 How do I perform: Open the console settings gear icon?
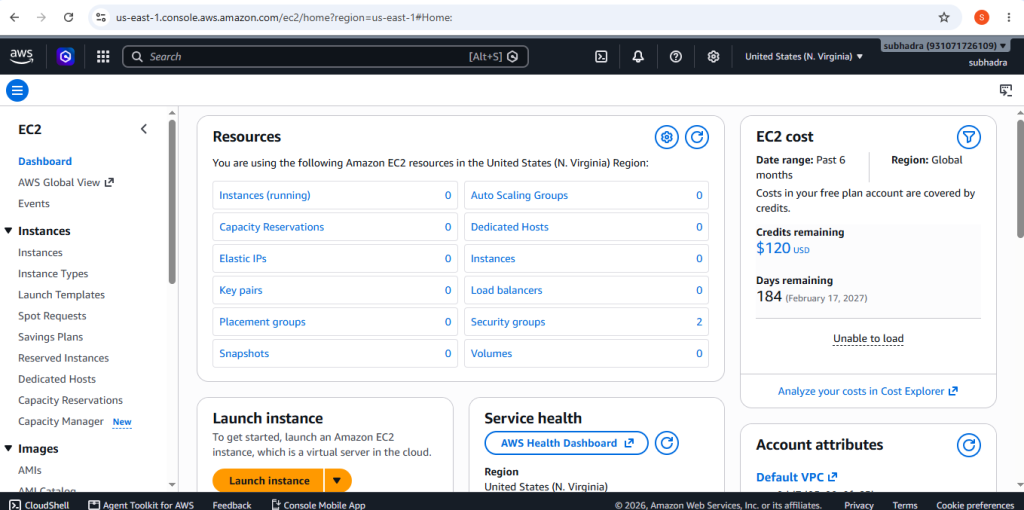pyautogui.click(x=713, y=57)
